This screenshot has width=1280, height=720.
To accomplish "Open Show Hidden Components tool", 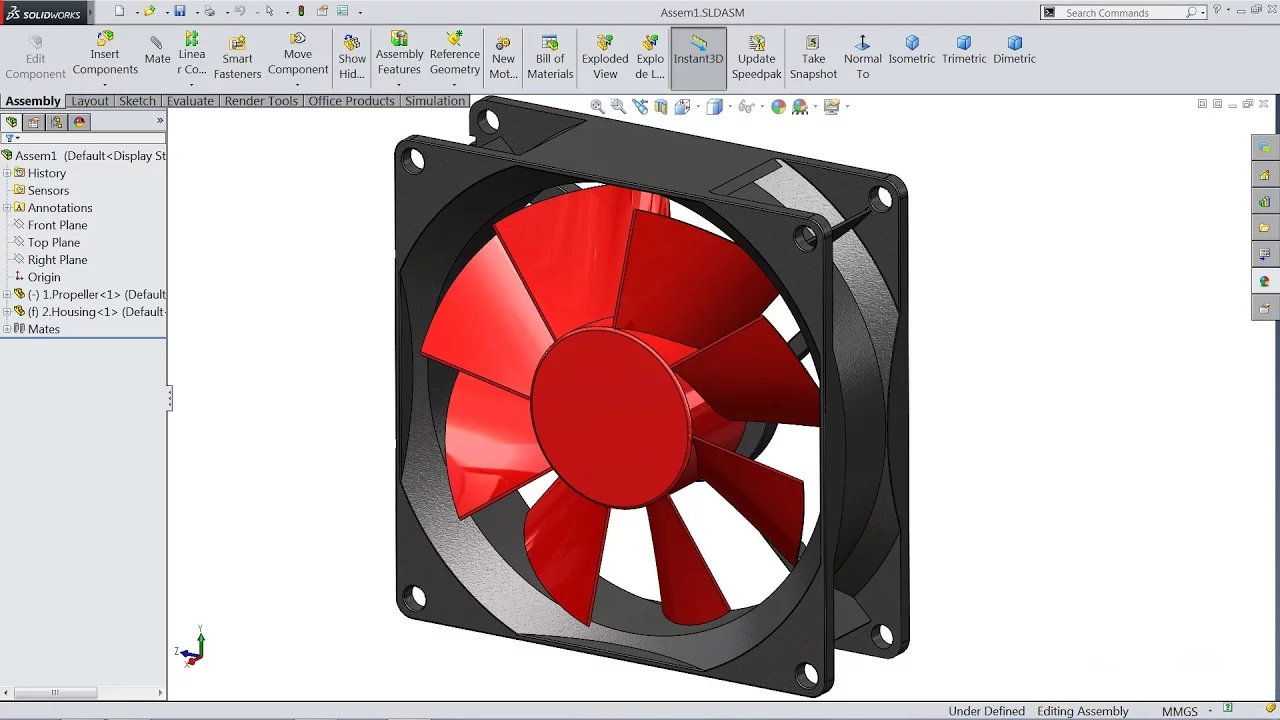I will (352, 57).
